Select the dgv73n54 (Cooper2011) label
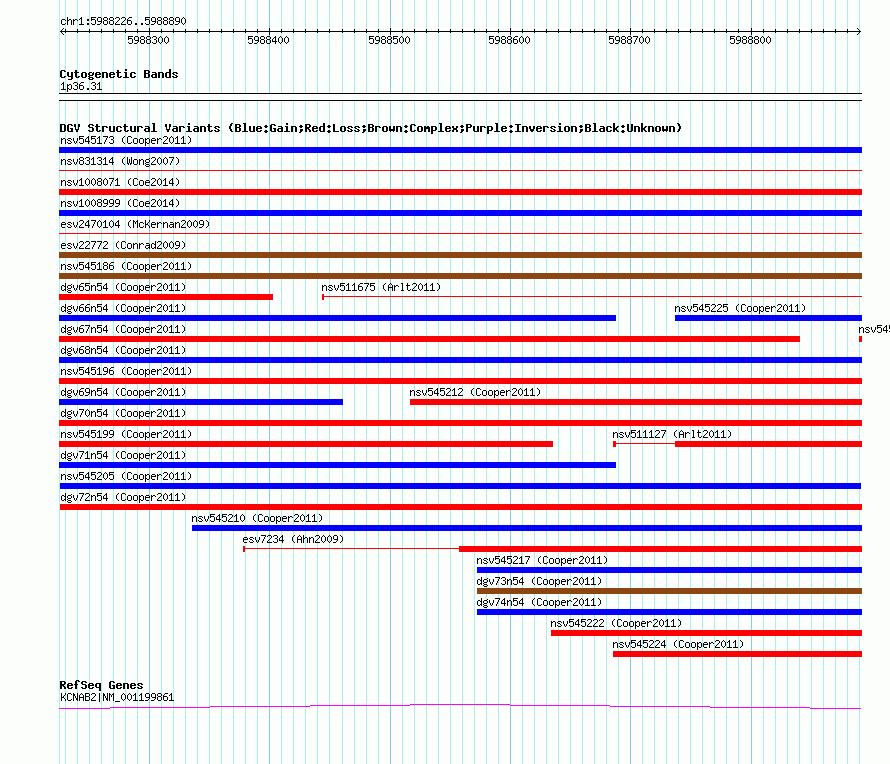 tap(539, 581)
